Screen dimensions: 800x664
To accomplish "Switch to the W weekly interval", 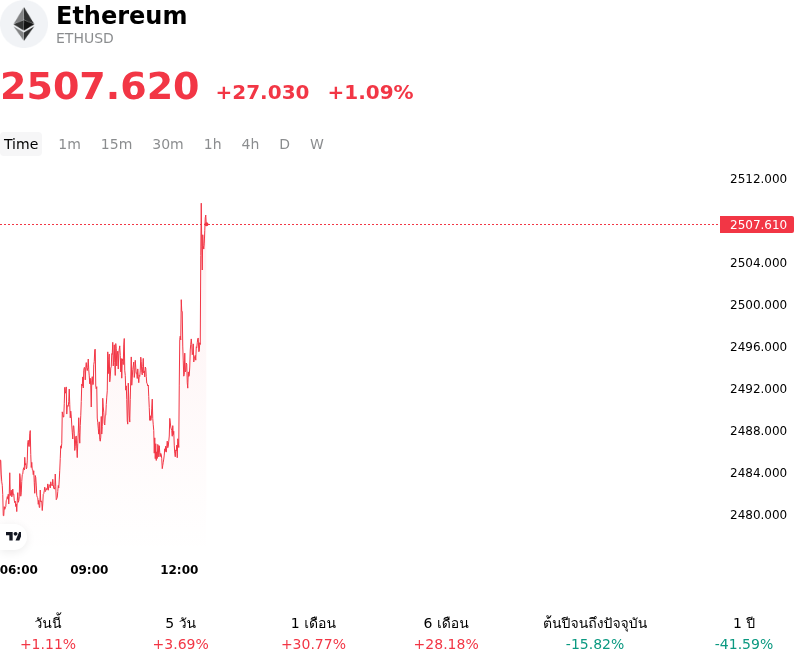I will click(x=317, y=144).
